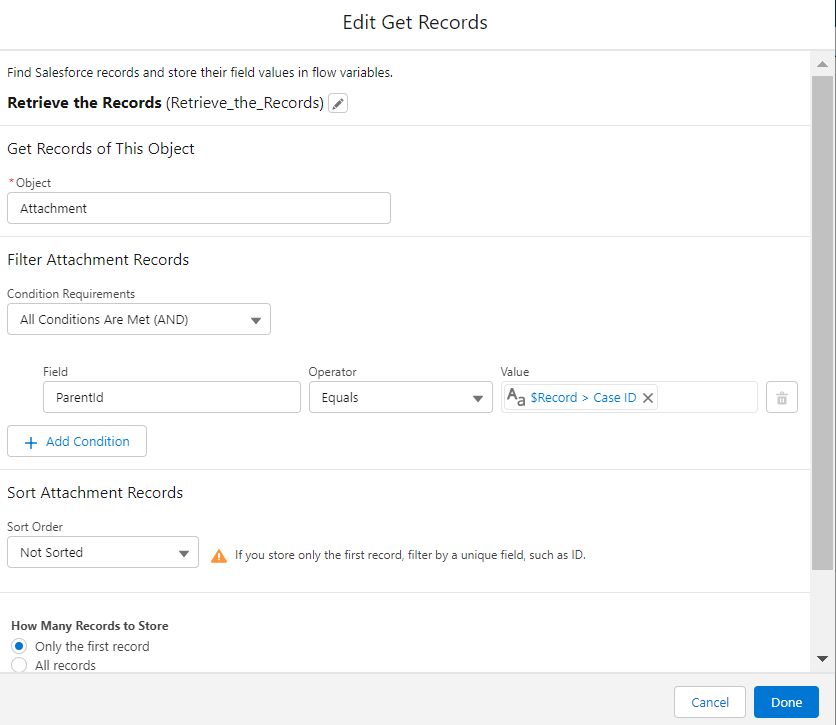This screenshot has height=725, width=836.
Task: Remove the $Record > Case ID value pill
Action: coord(648,398)
